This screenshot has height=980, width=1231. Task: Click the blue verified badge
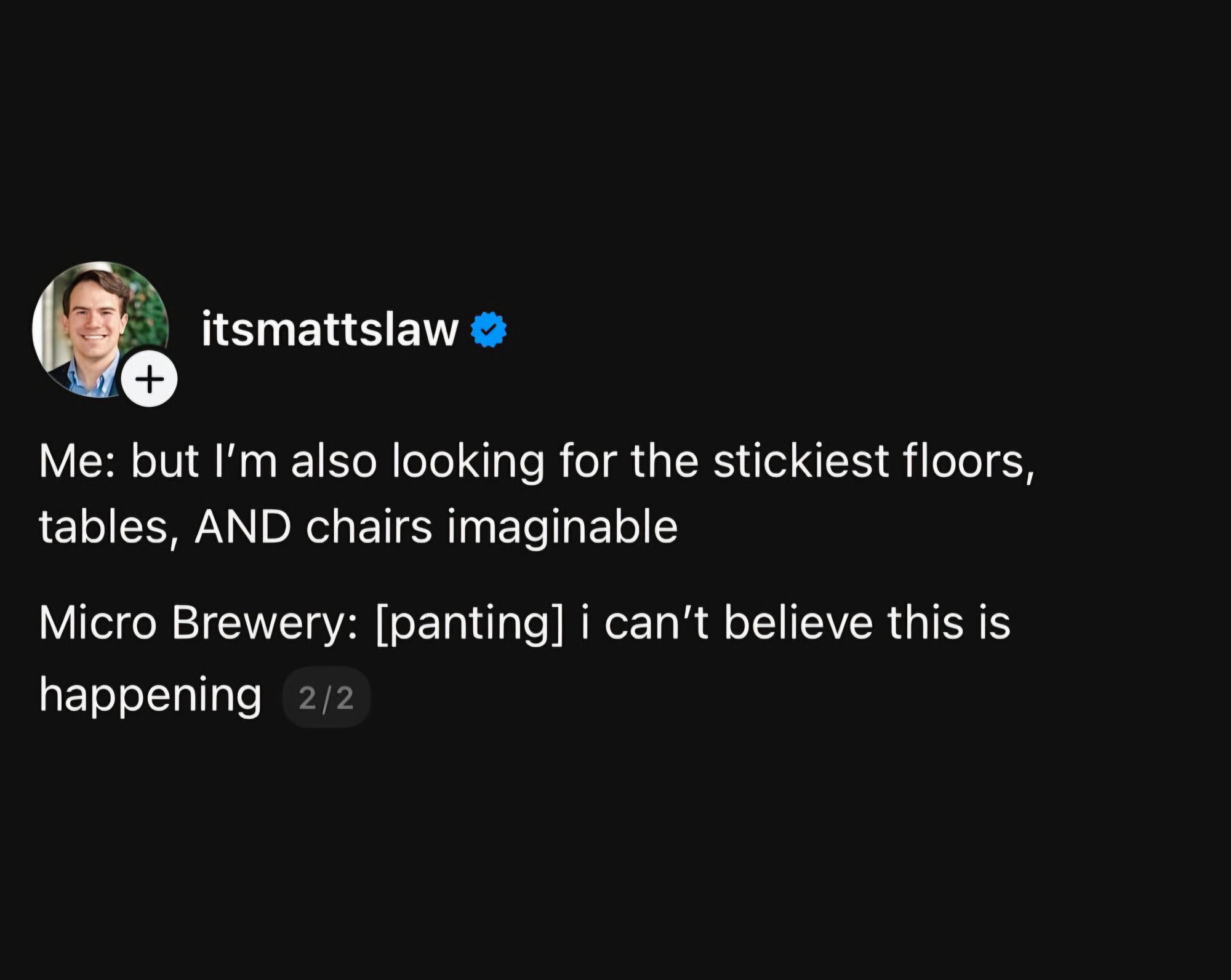[x=489, y=330]
